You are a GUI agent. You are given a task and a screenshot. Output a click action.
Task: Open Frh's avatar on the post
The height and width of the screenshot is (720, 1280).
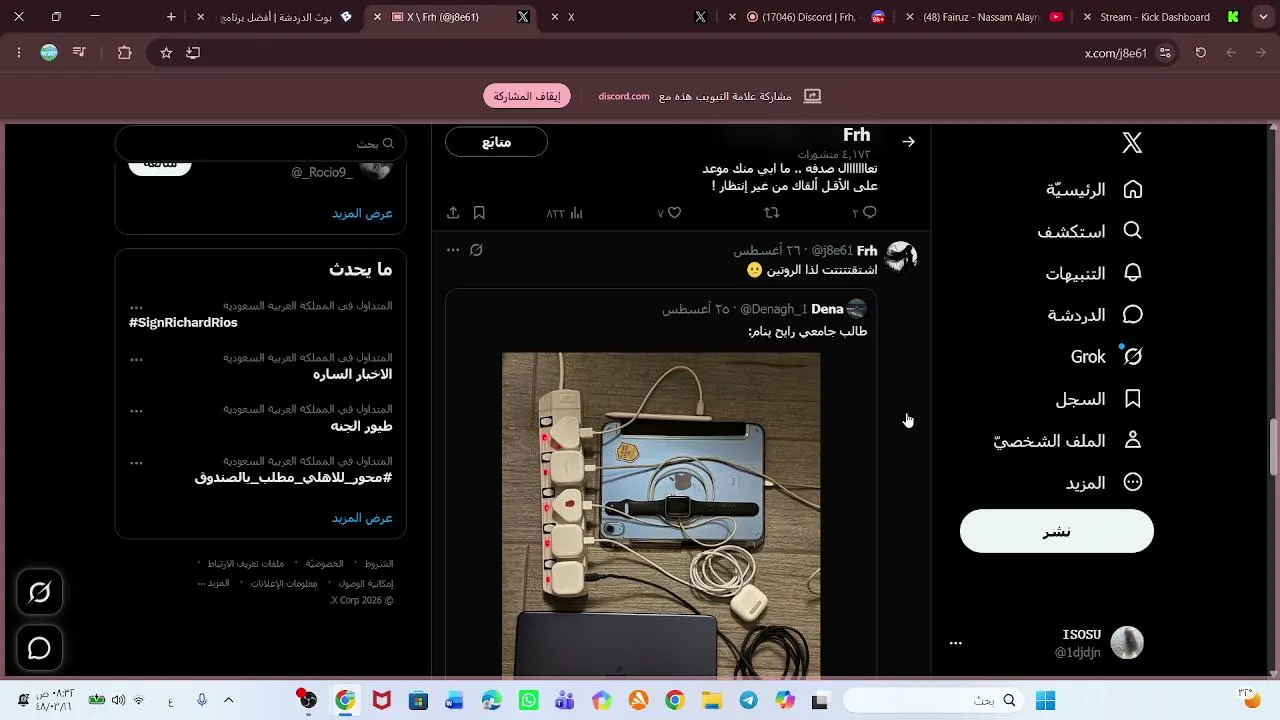coord(902,257)
